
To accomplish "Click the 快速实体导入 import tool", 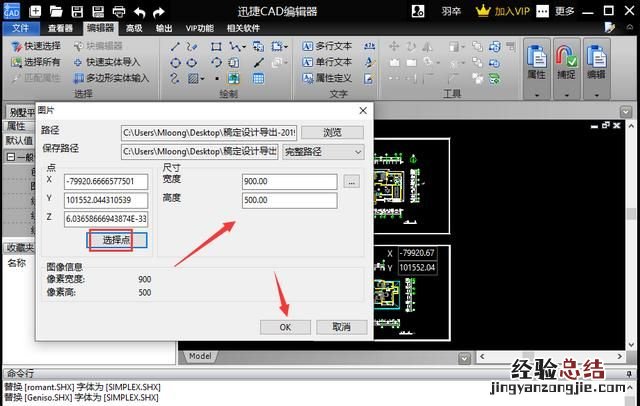I will [110, 62].
